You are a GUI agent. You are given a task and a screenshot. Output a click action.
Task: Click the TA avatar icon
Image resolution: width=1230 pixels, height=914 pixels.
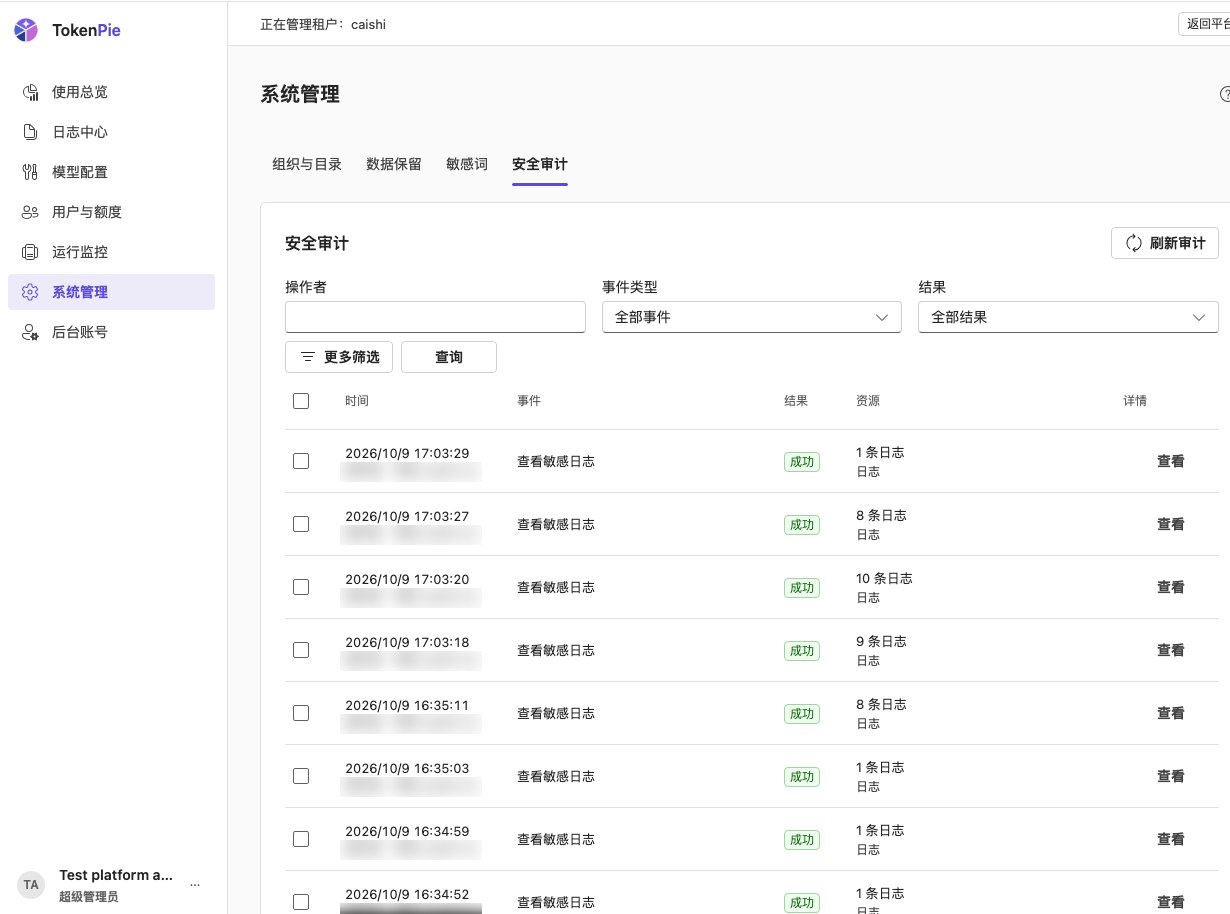pos(31,884)
